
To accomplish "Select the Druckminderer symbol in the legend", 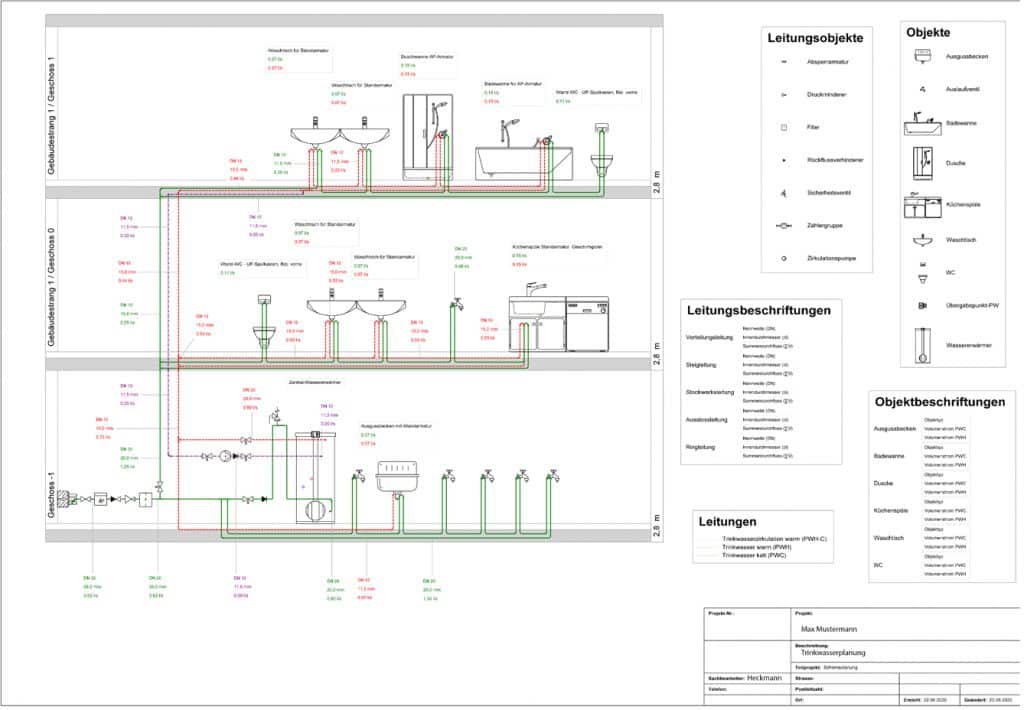I will click(784, 95).
